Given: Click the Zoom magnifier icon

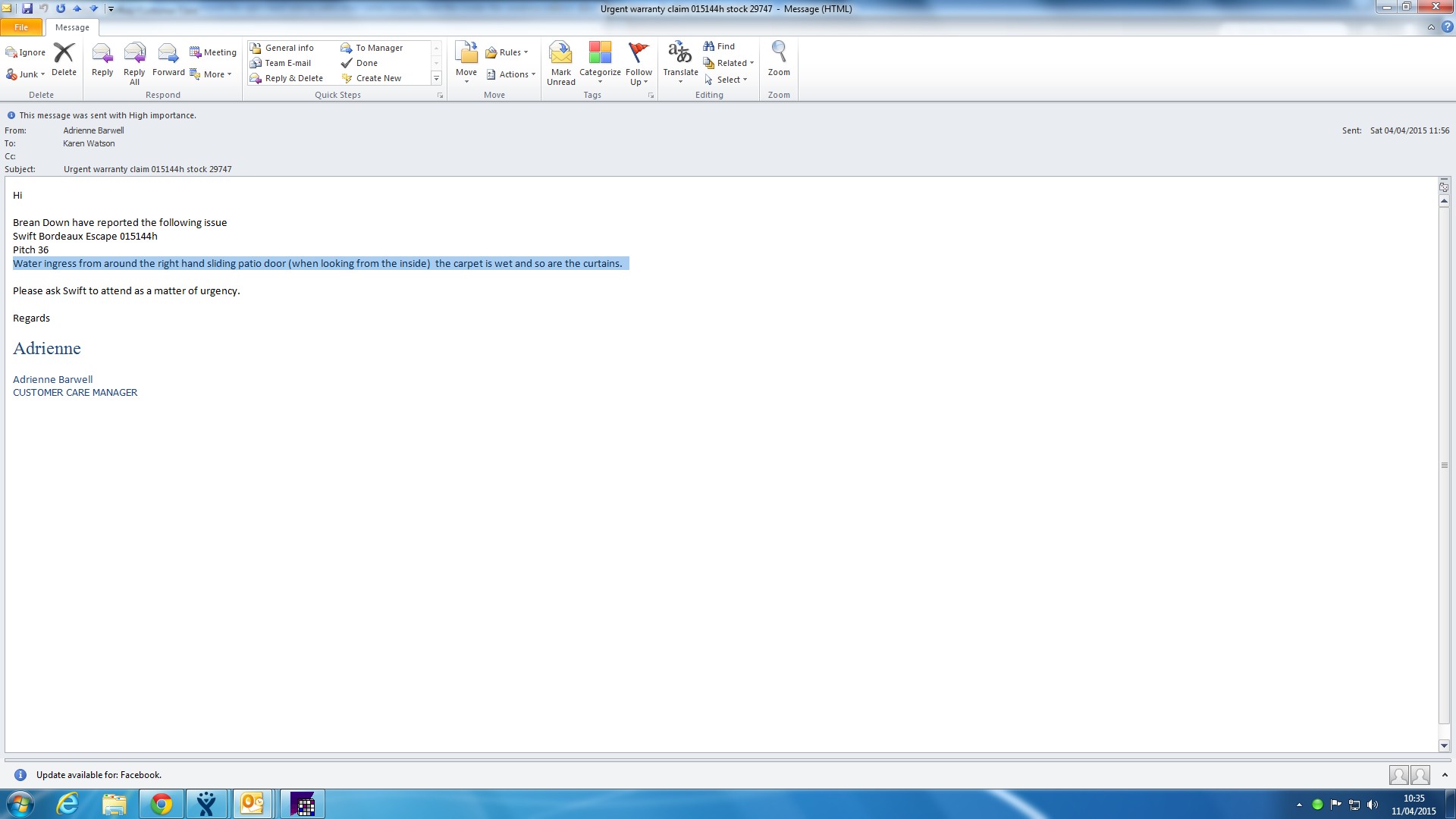Looking at the screenshot, I should [x=779, y=53].
